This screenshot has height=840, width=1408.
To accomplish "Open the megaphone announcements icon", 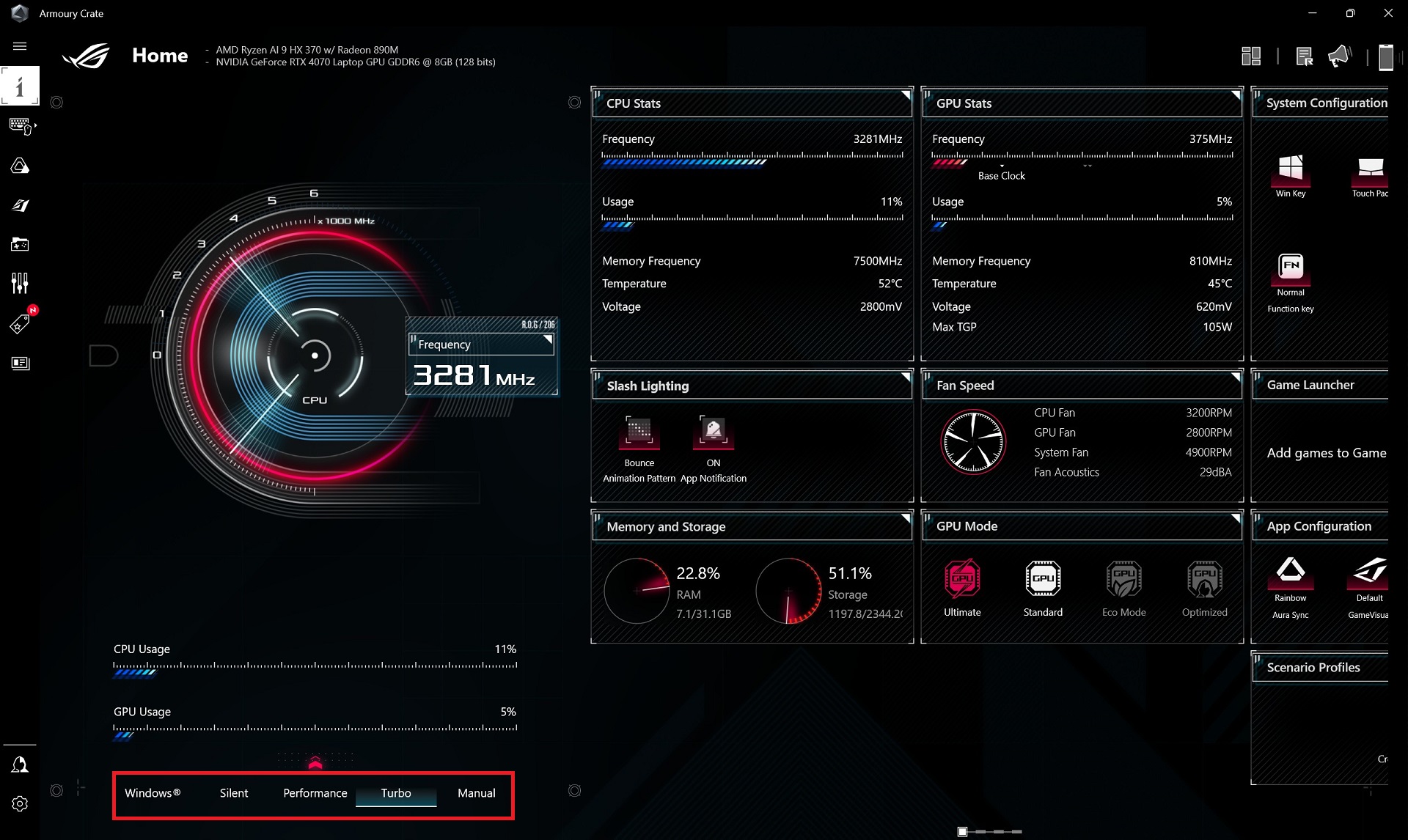I will click(x=1340, y=56).
